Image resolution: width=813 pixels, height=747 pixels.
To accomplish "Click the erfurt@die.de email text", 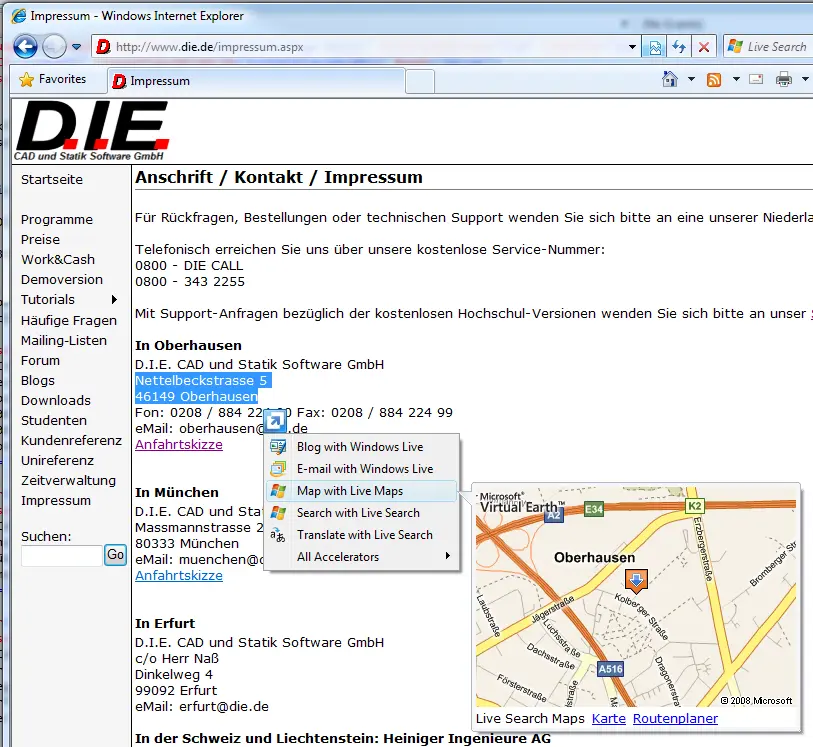I will click(x=224, y=707).
